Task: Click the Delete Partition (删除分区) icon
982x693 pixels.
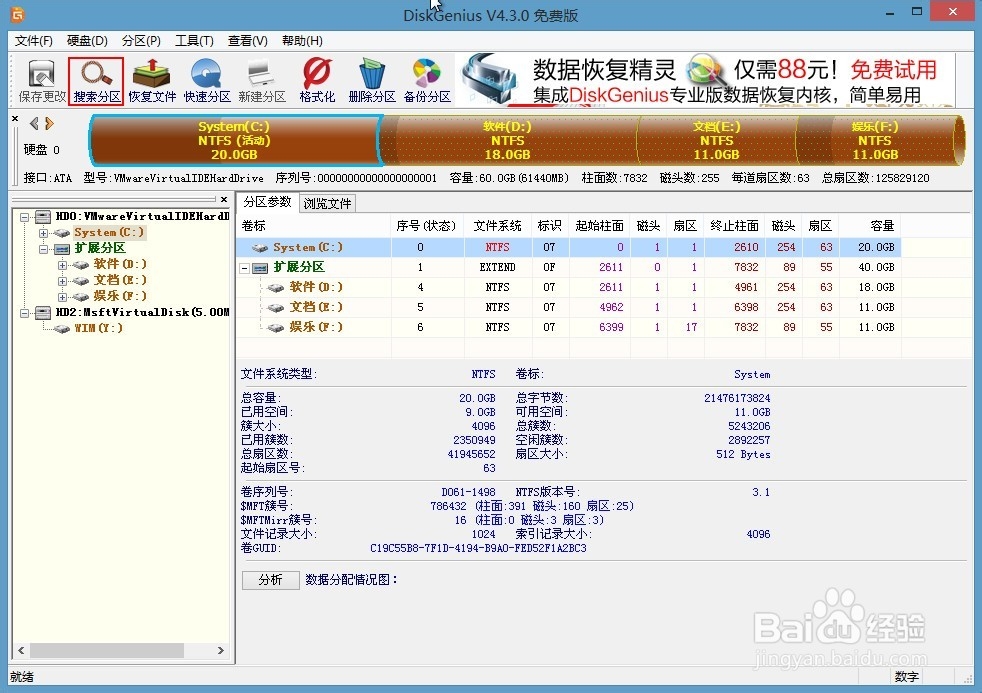Action: click(x=372, y=81)
